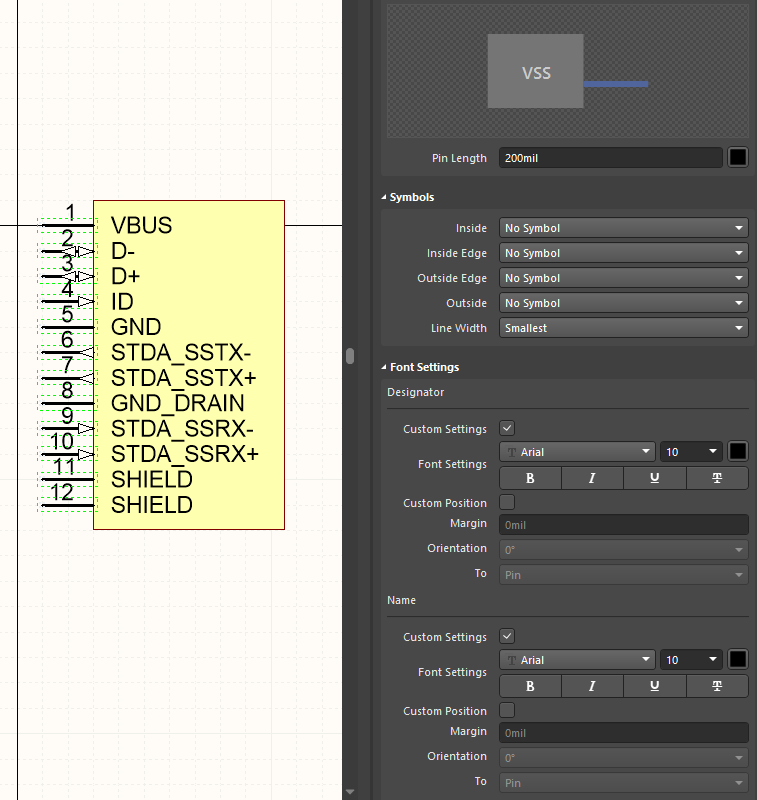Image resolution: width=757 pixels, height=800 pixels.
Task: Select pin 6 STDA_SSTX- in schematic
Action: click(x=68, y=353)
